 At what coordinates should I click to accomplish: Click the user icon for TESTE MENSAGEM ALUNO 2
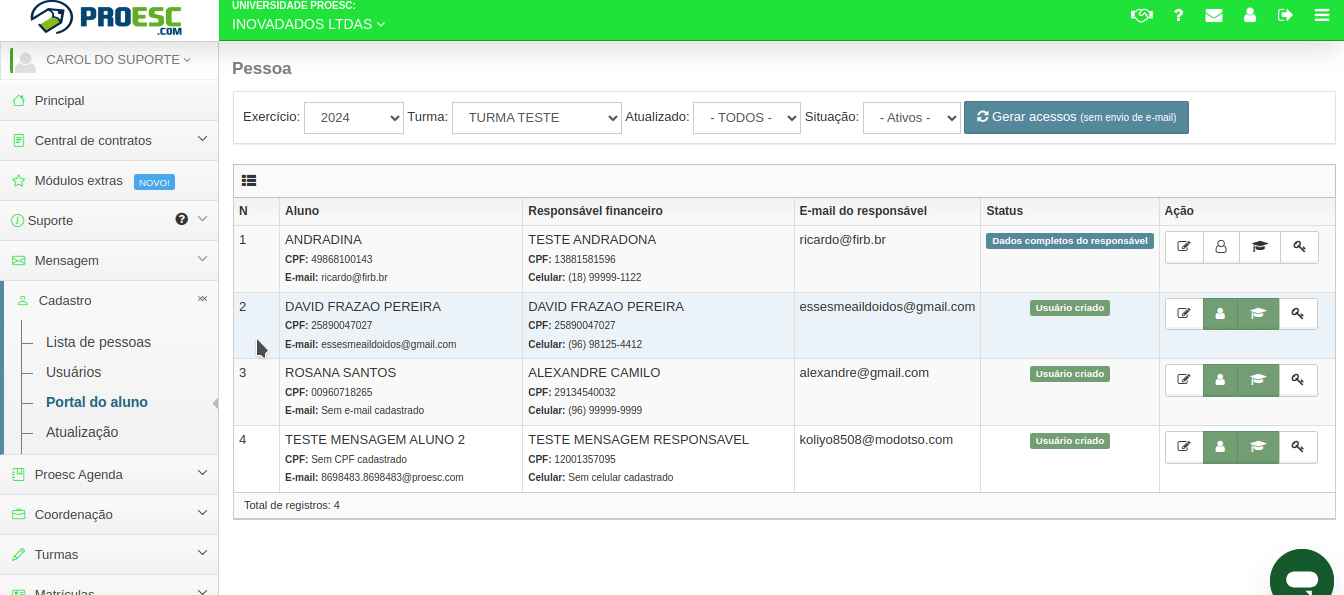click(1221, 447)
